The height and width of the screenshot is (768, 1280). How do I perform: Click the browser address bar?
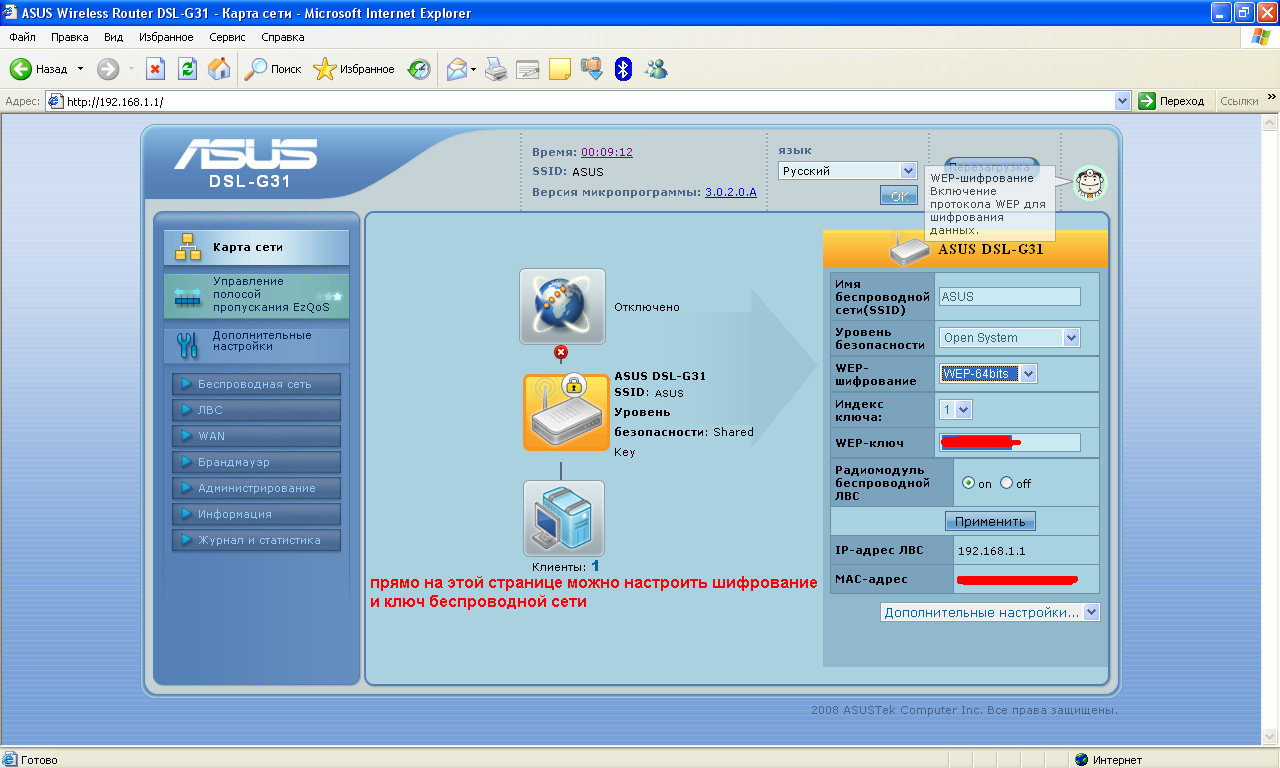pos(588,101)
